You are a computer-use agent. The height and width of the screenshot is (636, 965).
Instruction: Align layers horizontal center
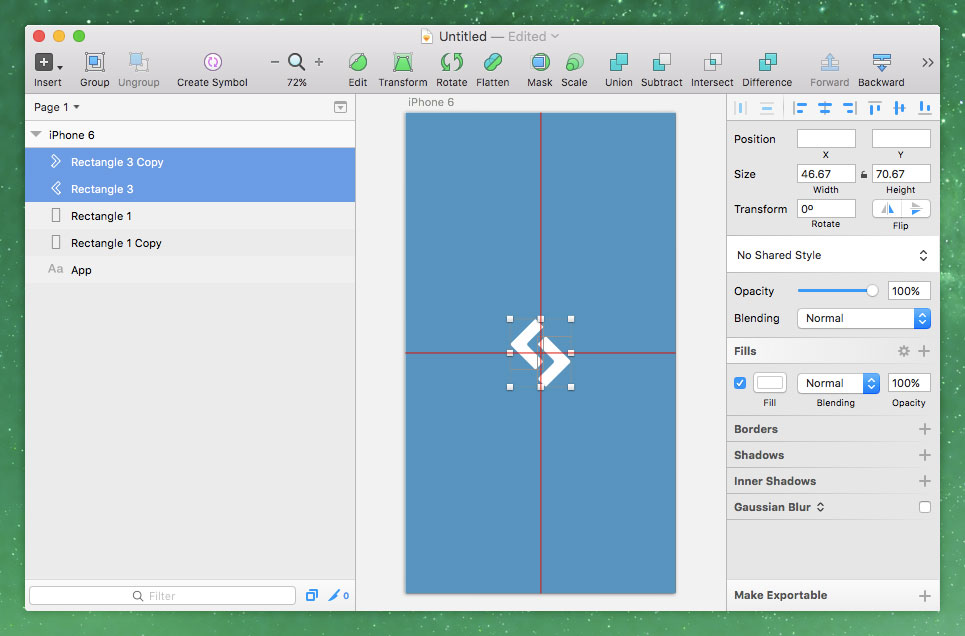(825, 108)
